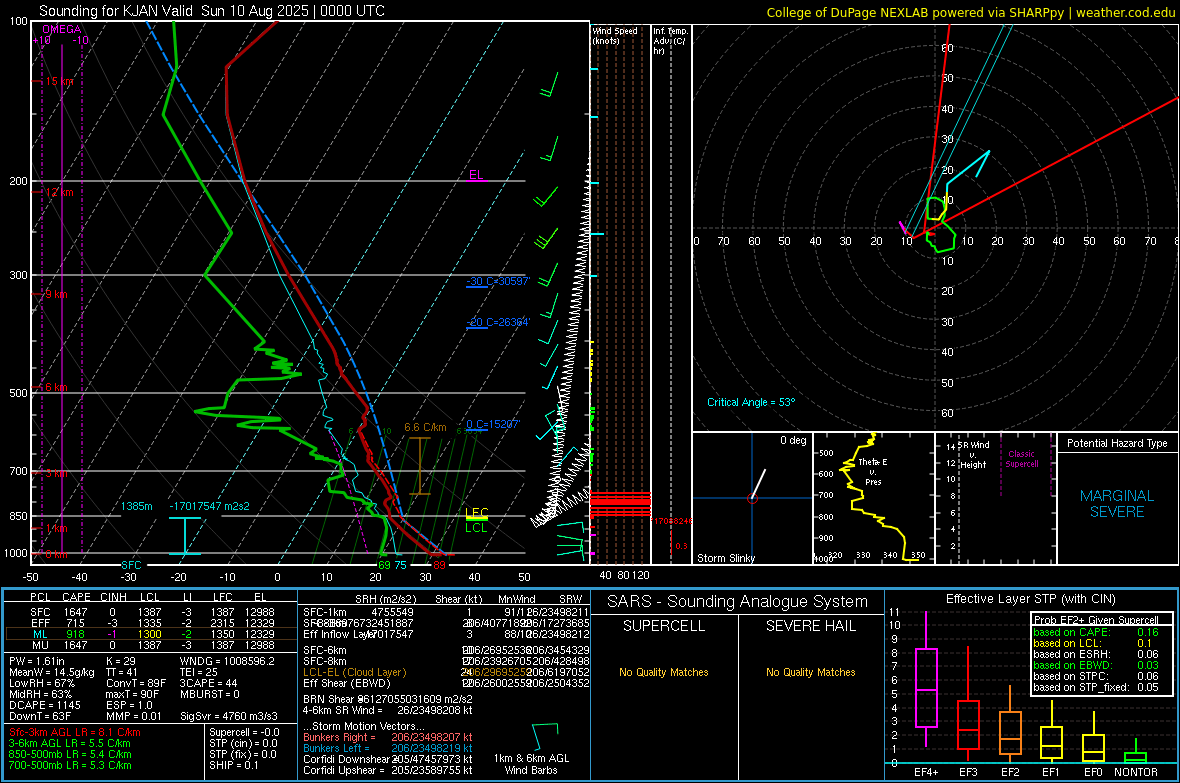The height and width of the screenshot is (783, 1180).
Task: Click the 'MARGINAL SEVERE' hazard text
Action: pos(1117,504)
